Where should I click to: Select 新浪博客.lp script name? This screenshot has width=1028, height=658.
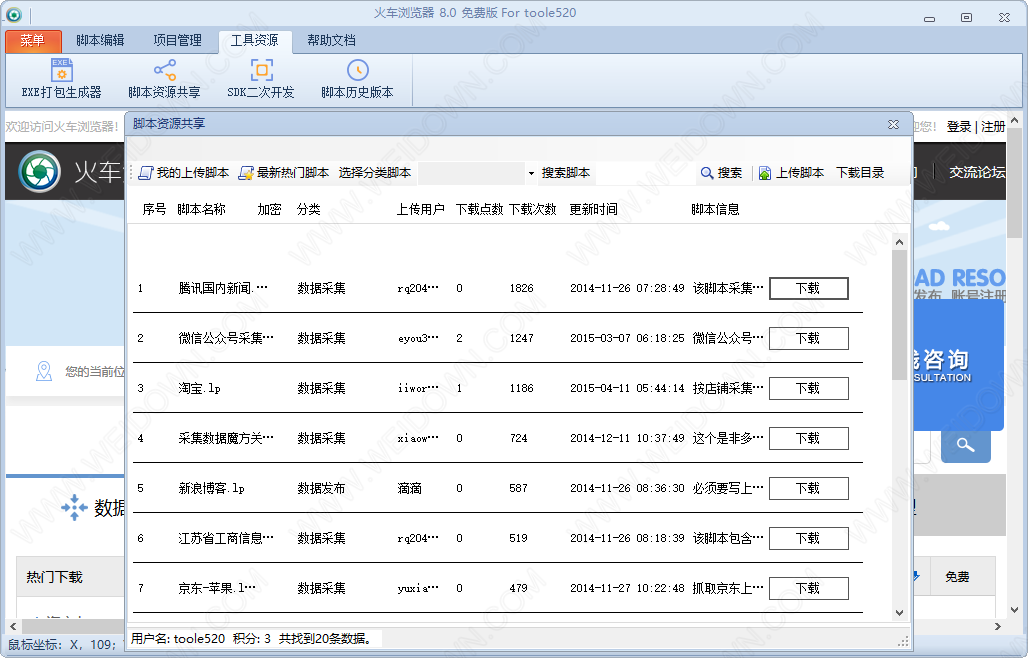coord(211,488)
